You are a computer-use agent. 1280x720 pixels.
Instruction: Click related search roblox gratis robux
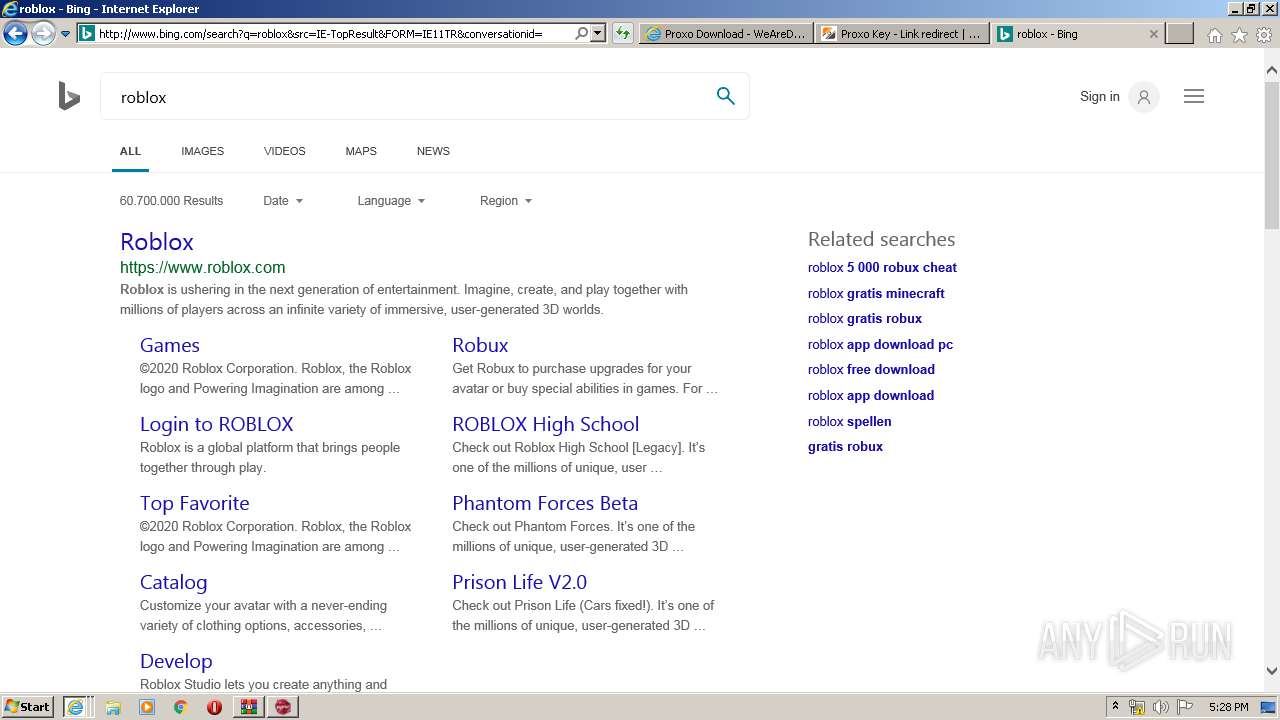[865, 318]
